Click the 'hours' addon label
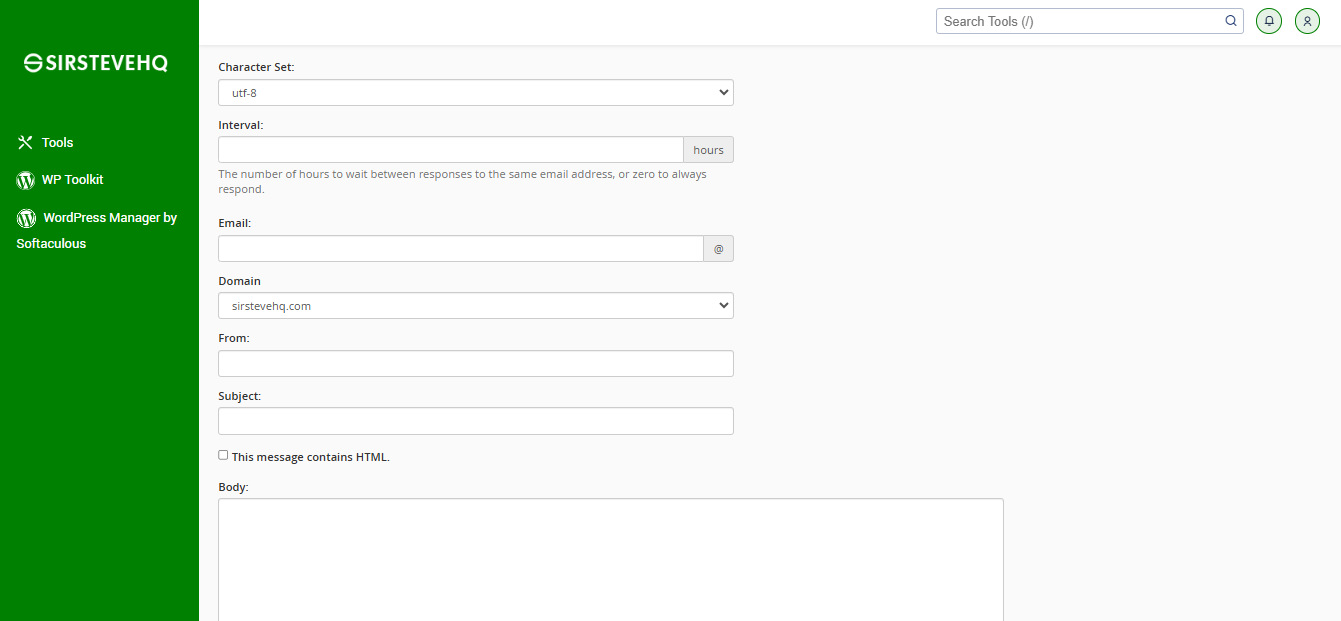 pos(708,150)
